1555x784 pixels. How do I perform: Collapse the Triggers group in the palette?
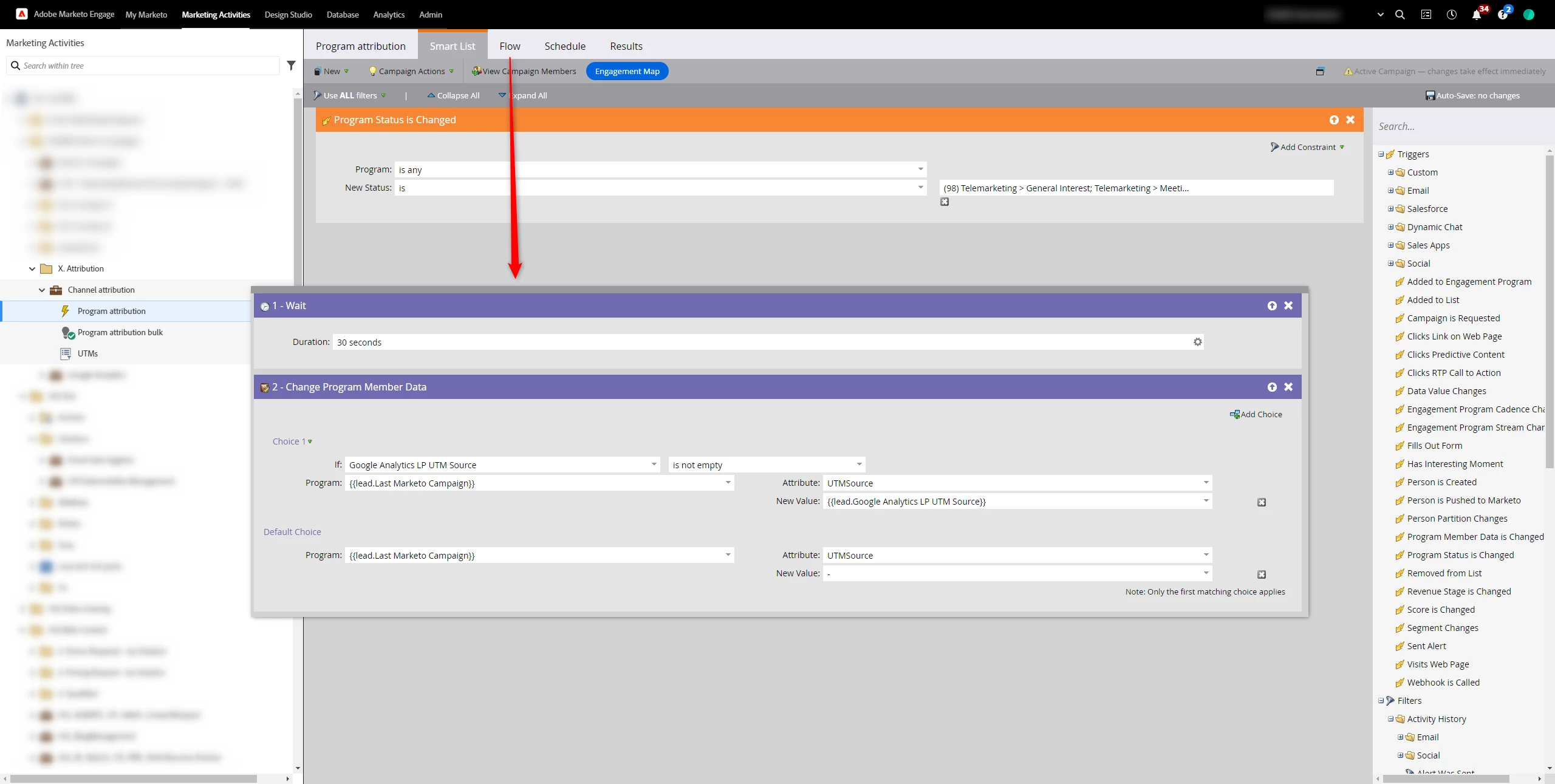pyautogui.click(x=1381, y=154)
